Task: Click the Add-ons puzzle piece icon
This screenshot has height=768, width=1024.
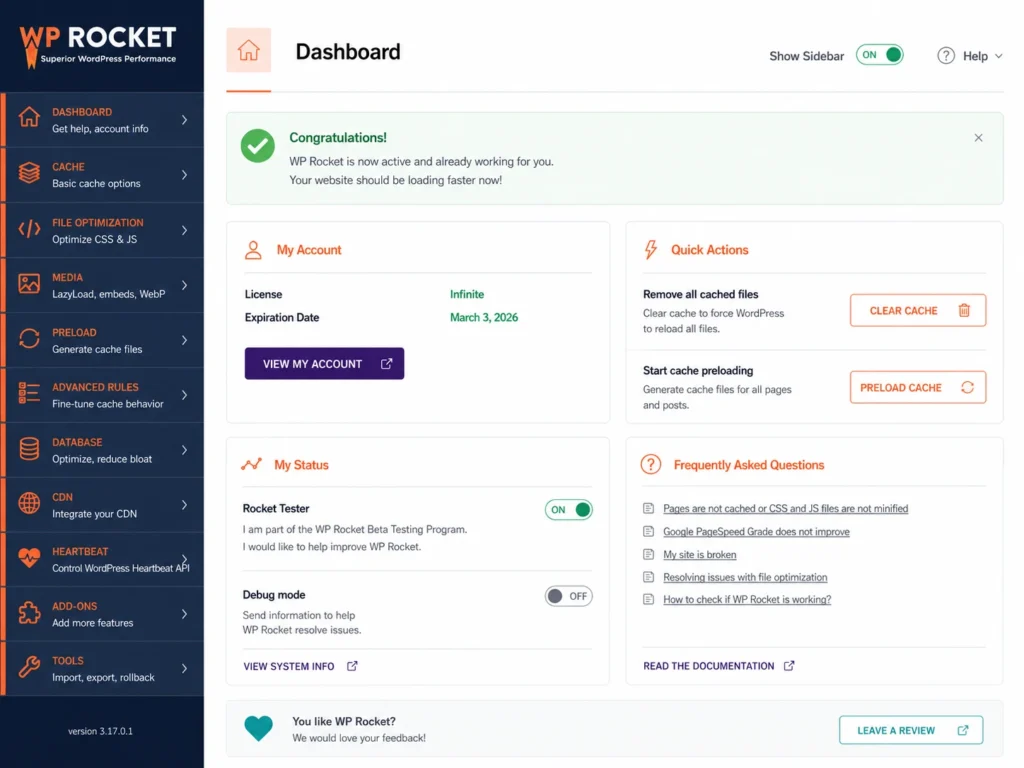Action: tap(29, 613)
